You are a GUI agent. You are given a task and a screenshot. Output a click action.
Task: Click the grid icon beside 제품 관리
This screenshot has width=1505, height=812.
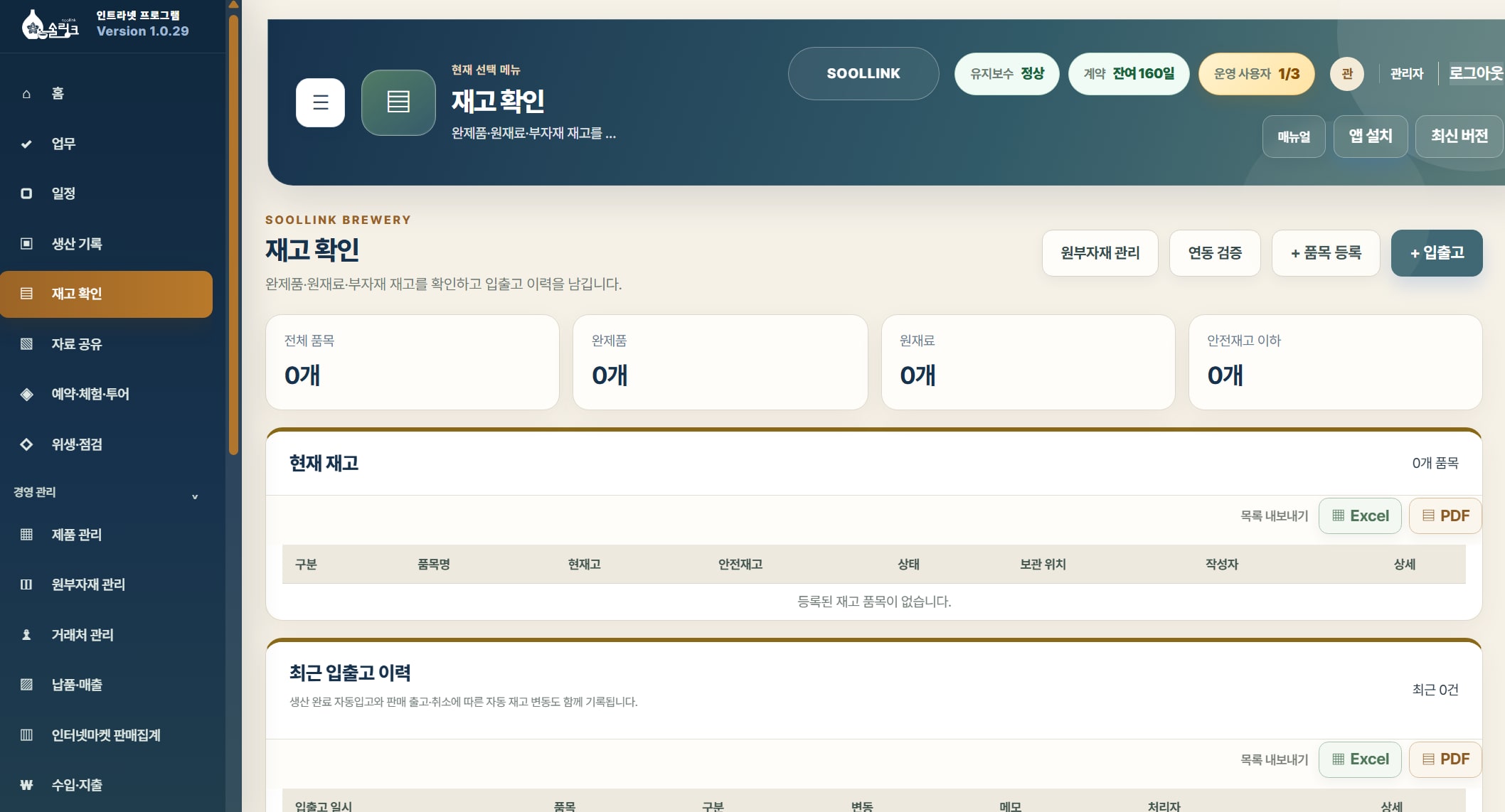(26, 535)
